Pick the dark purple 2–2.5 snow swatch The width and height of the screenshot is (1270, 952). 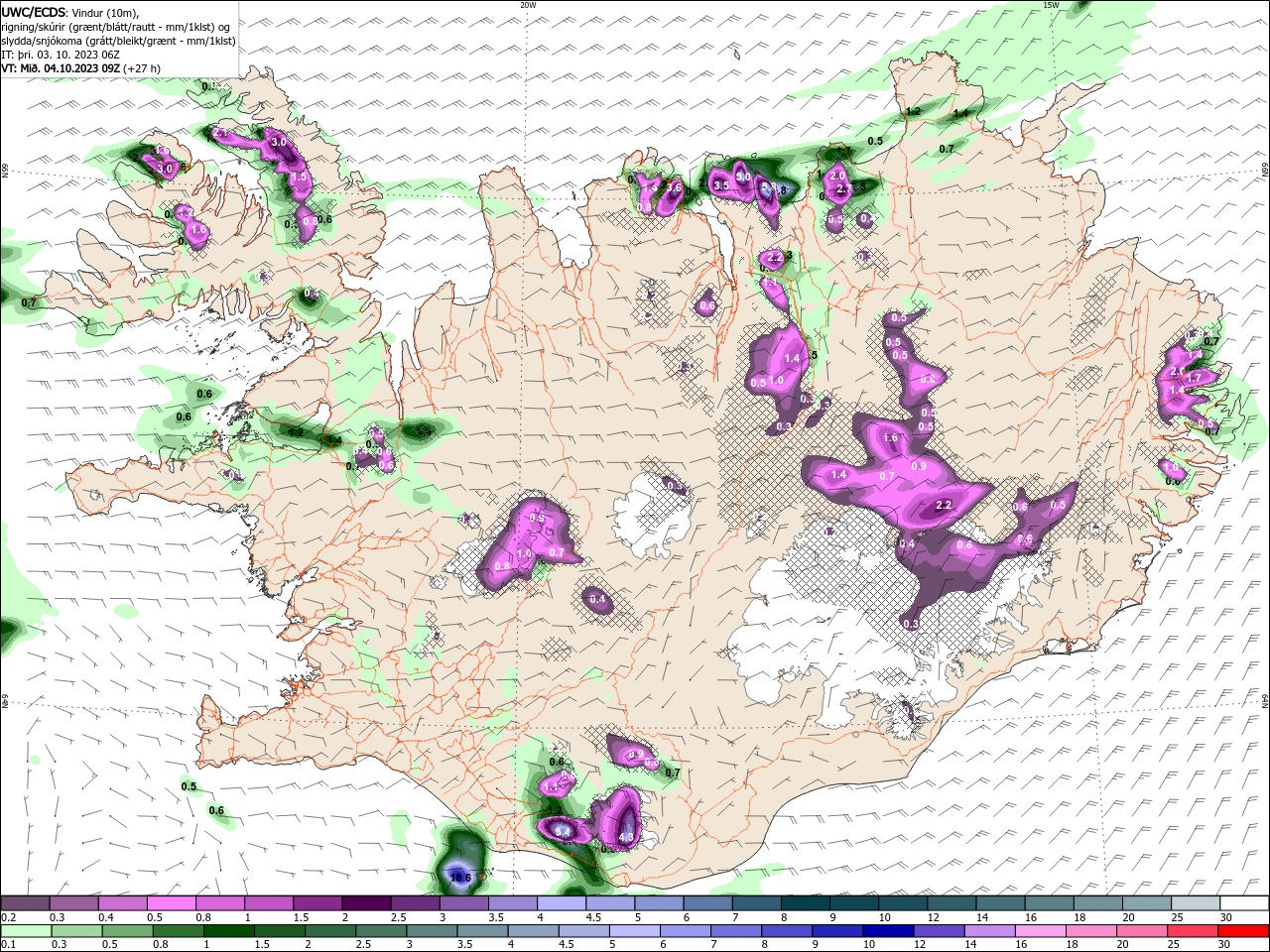point(366,902)
